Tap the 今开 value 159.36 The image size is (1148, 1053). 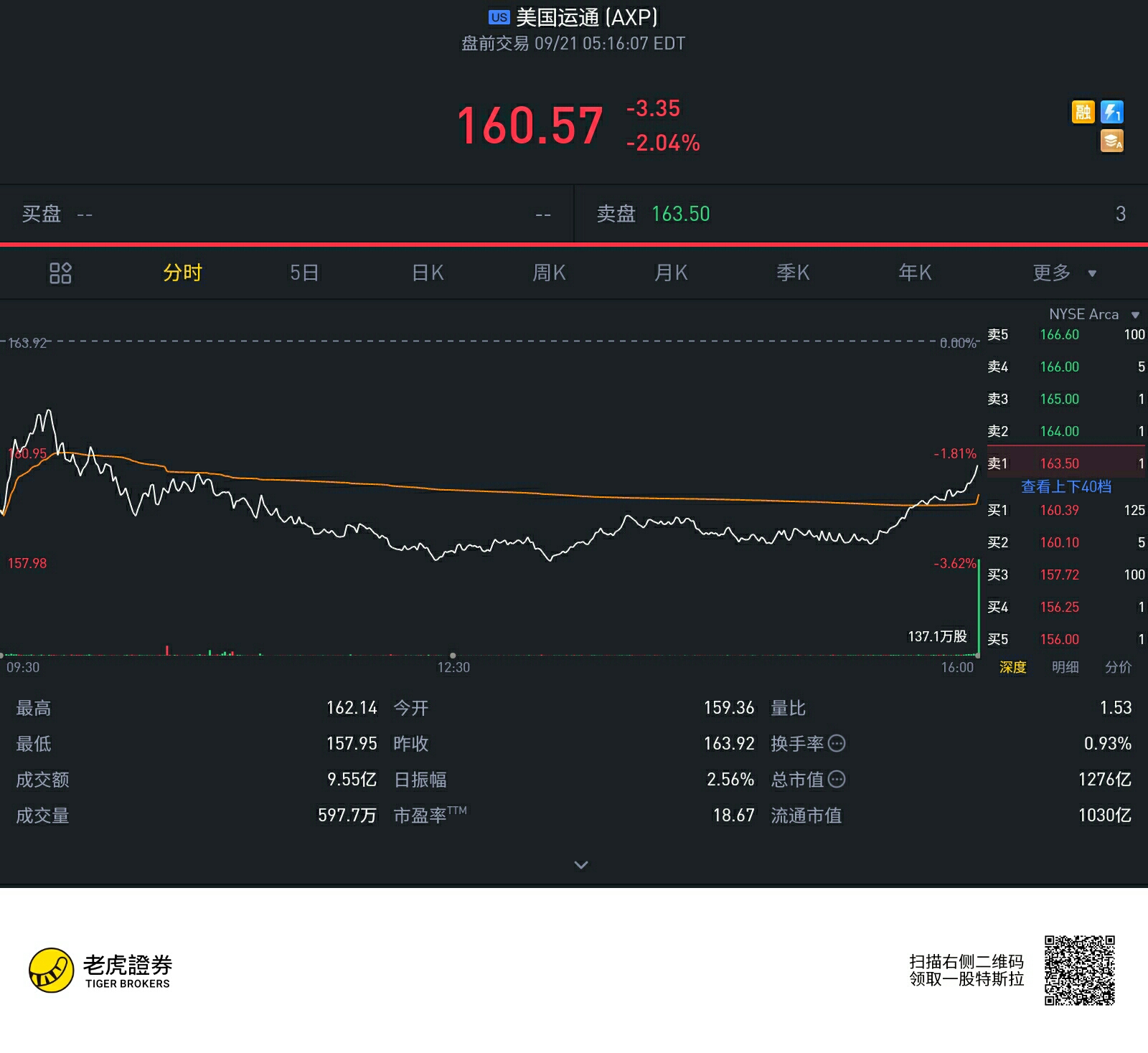pos(729,708)
